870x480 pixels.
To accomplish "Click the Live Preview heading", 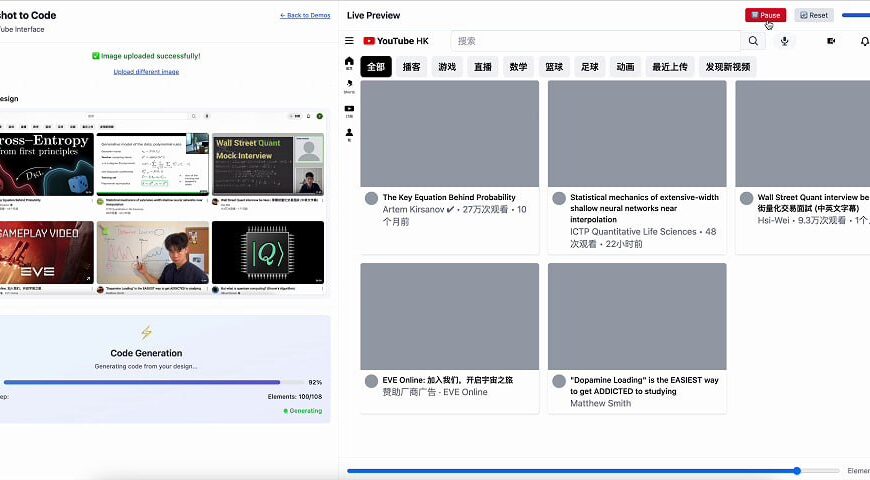I will pos(373,15).
